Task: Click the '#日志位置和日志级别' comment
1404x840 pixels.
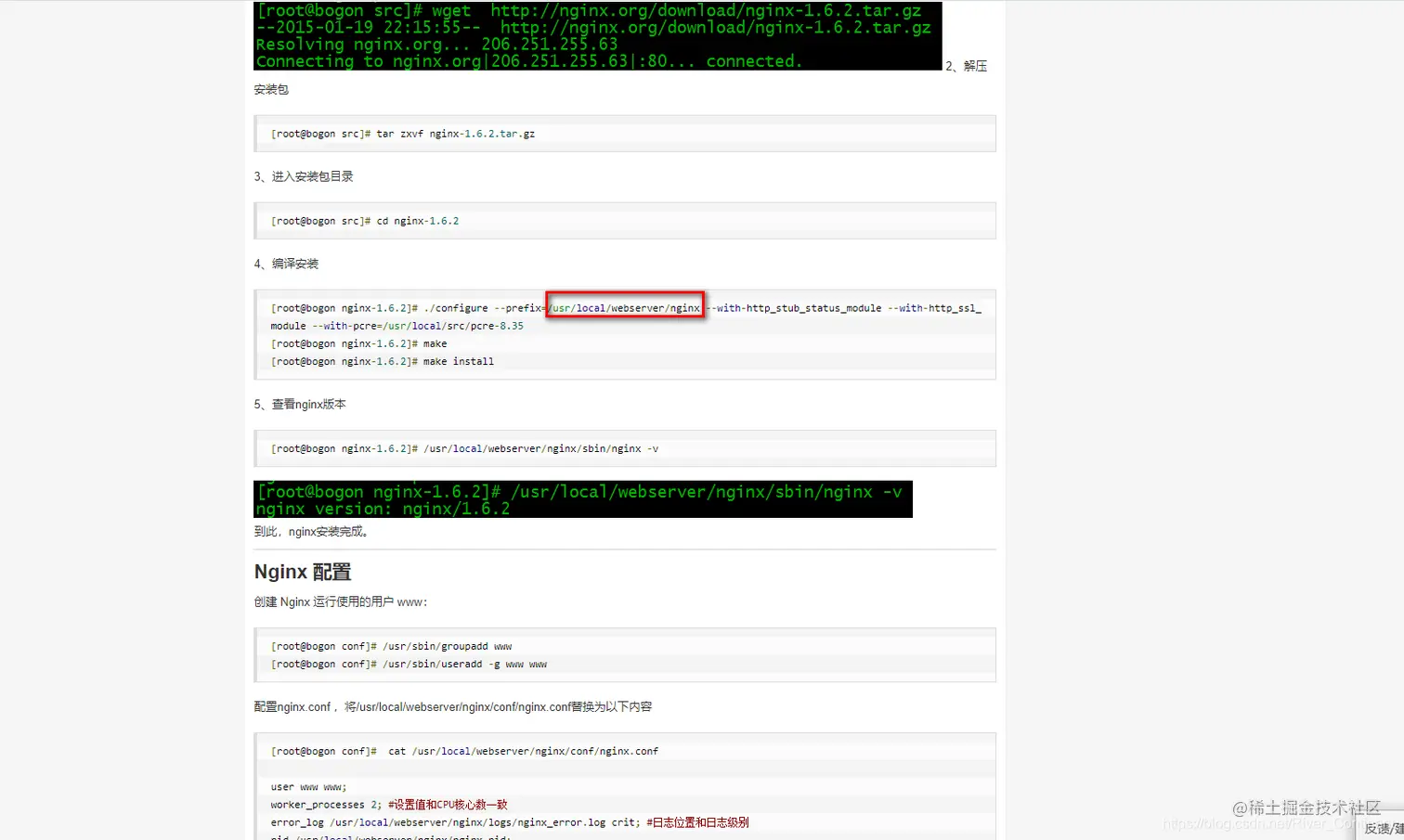Action: coord(698,822)
